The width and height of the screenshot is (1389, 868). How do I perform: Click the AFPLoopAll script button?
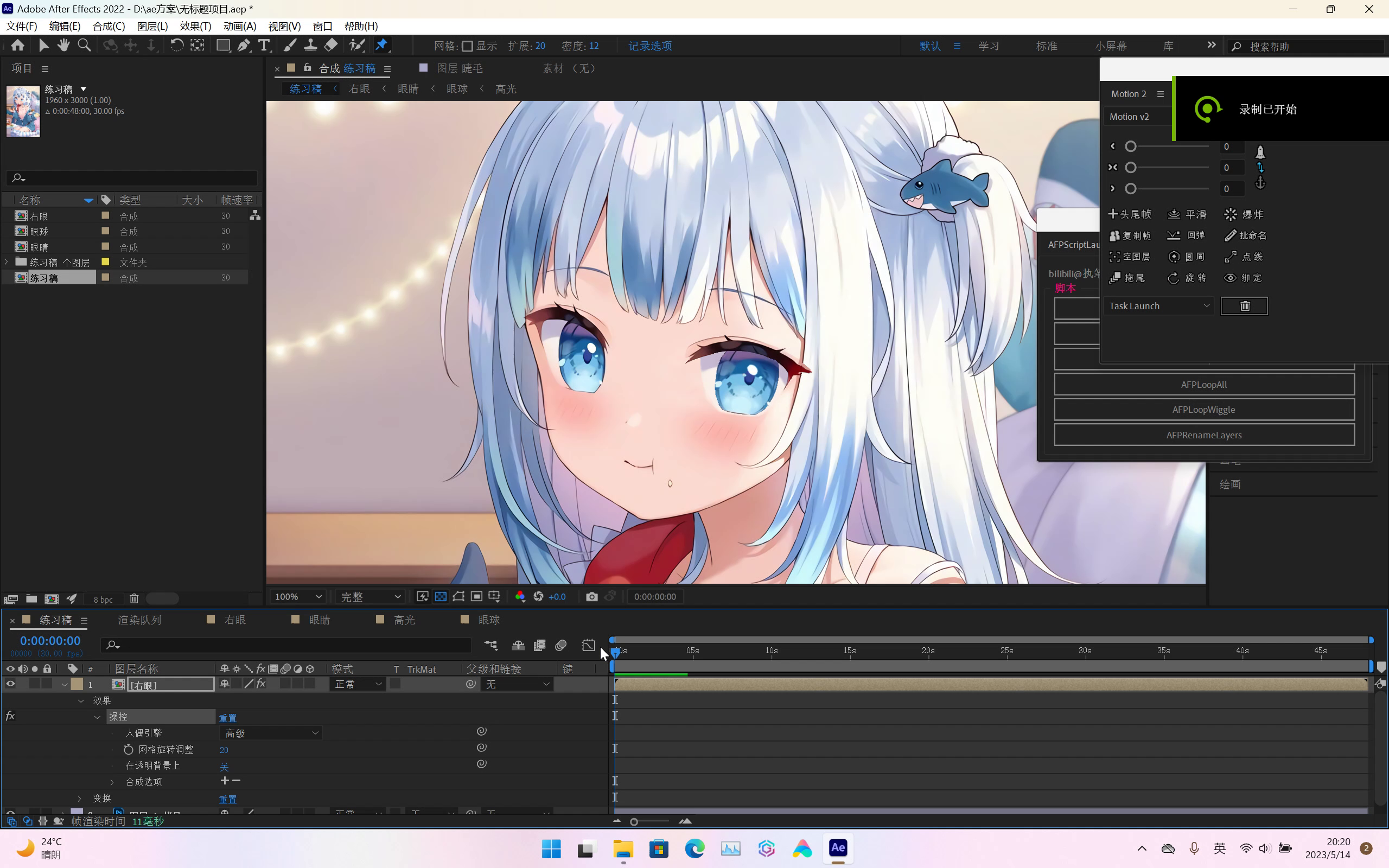click(1204, 385)
